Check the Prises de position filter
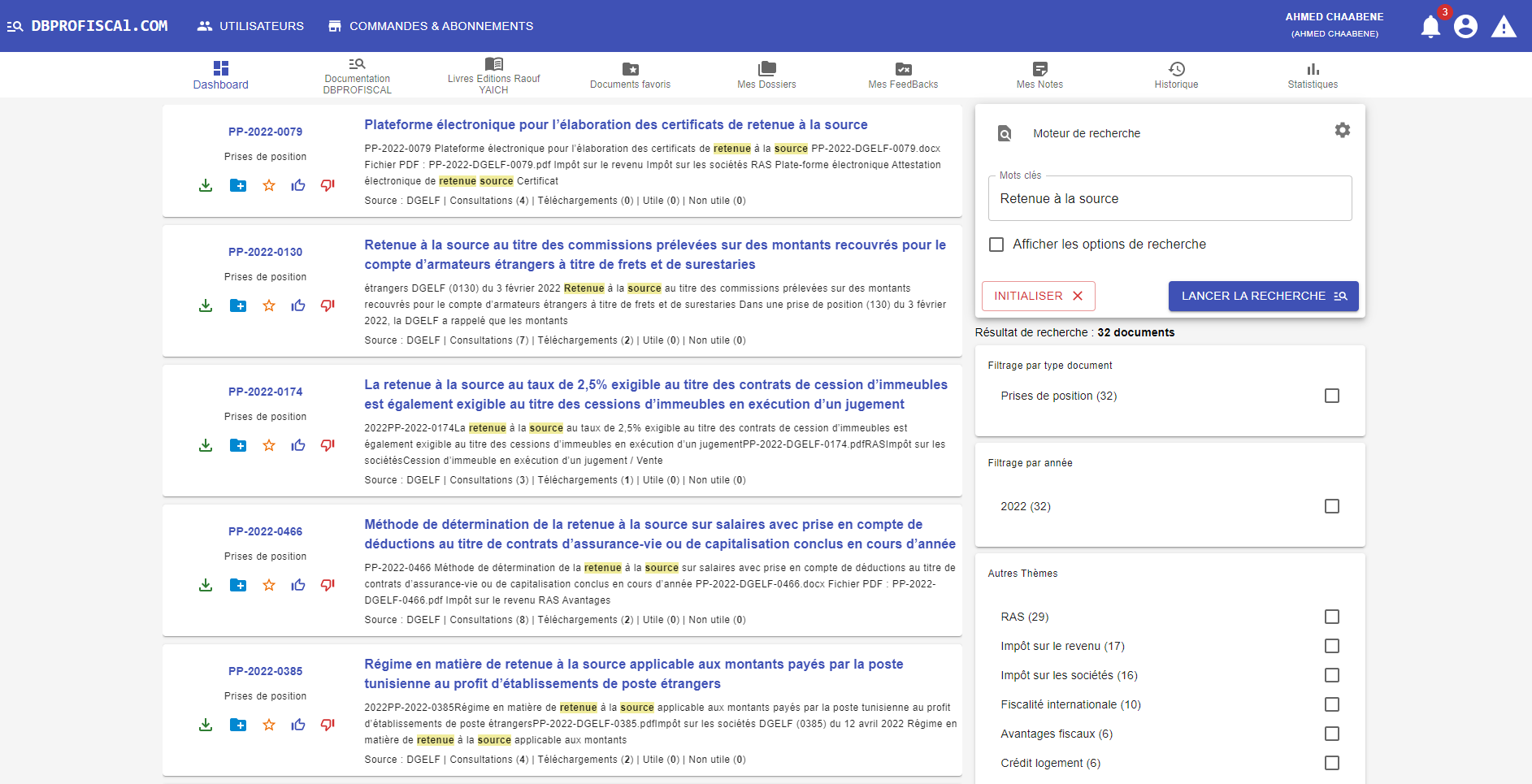The width and height of the screenshot is (1532, 784). (1331, 396)
